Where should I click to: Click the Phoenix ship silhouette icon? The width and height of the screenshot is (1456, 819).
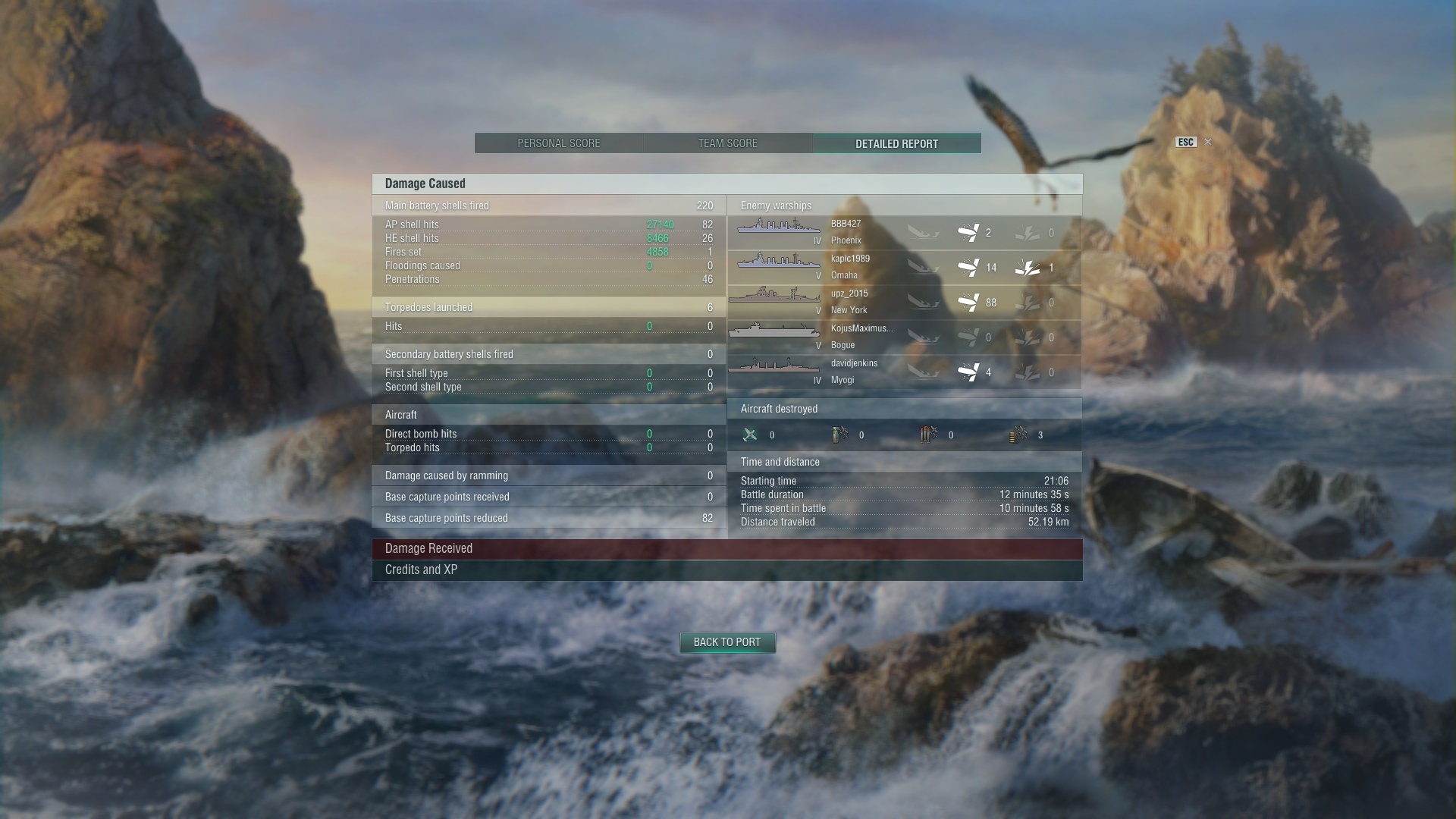pos(779,227)
